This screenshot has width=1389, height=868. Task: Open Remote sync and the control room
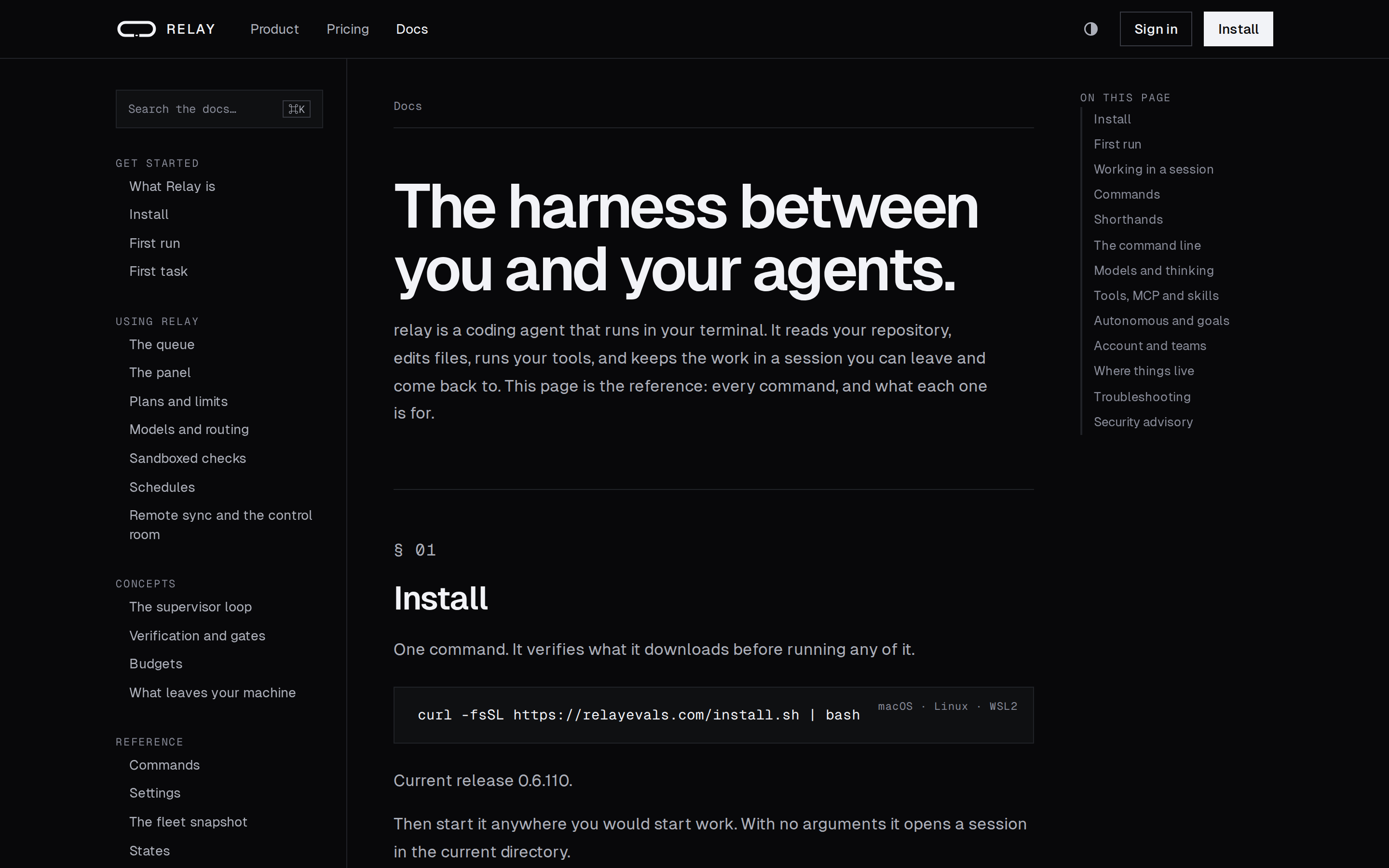(x=220, y=525)
